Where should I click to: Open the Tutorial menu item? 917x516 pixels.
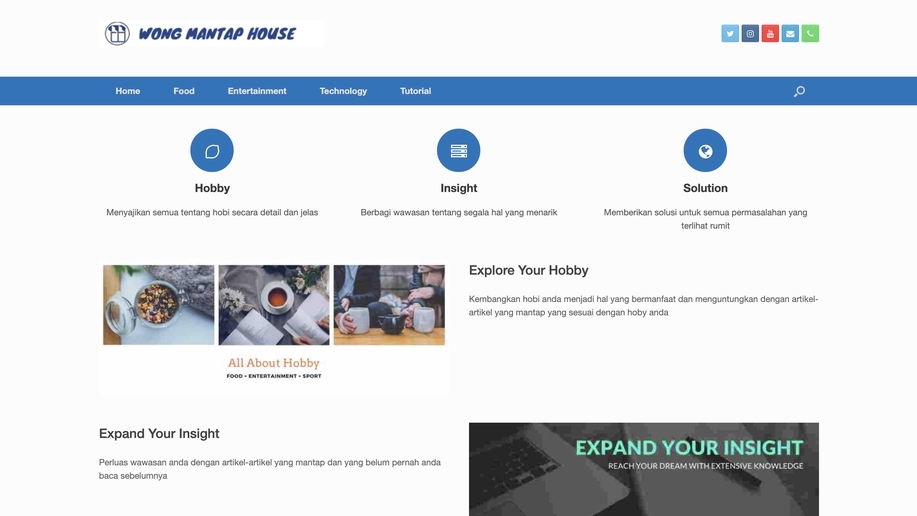coord(415,91)
